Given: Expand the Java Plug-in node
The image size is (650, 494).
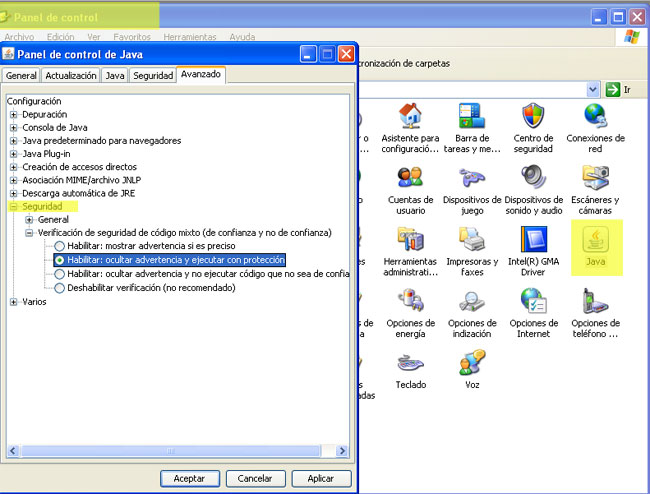Looking at the screenshot, I should pos(14,154).
